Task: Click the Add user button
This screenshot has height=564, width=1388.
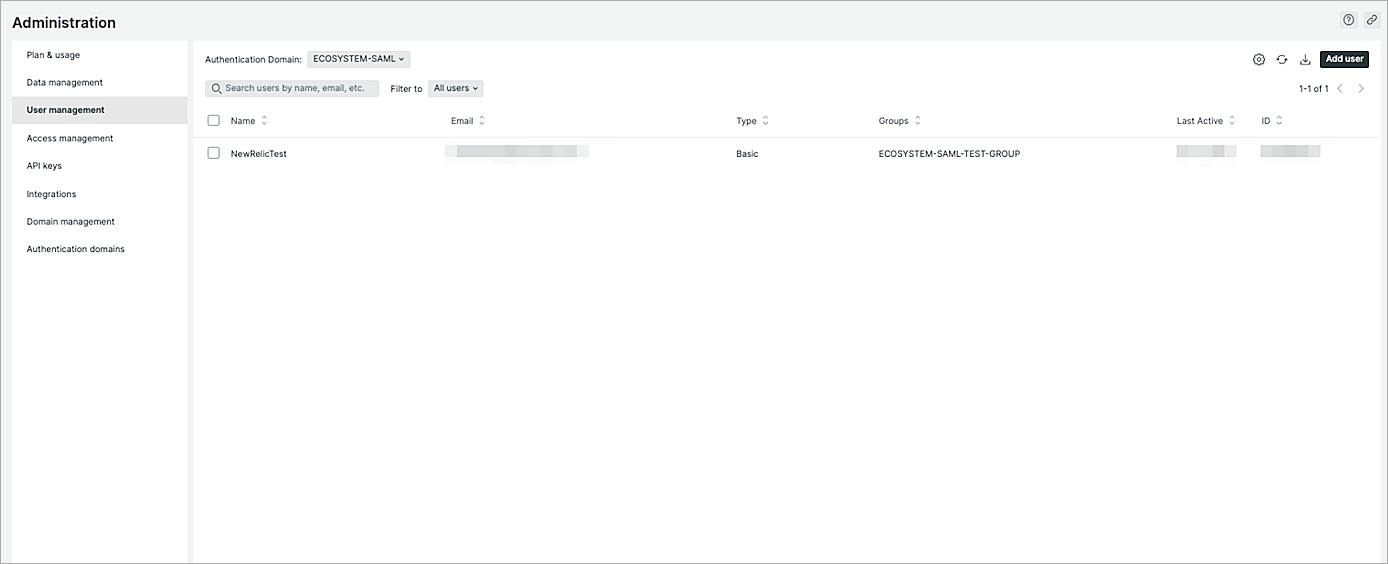Action: [1344, 60]
